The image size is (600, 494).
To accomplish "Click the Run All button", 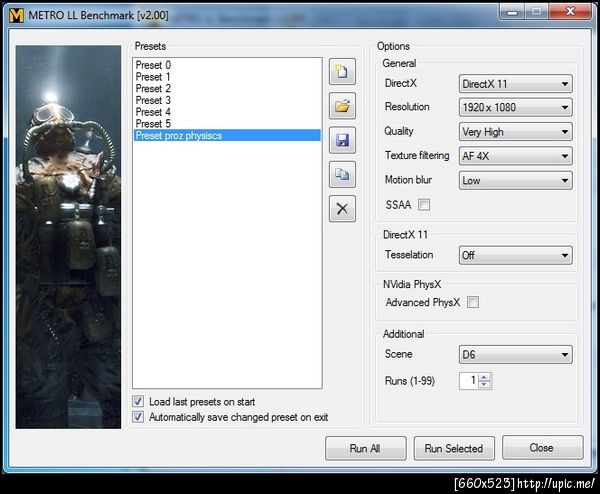I will [365, 448].
